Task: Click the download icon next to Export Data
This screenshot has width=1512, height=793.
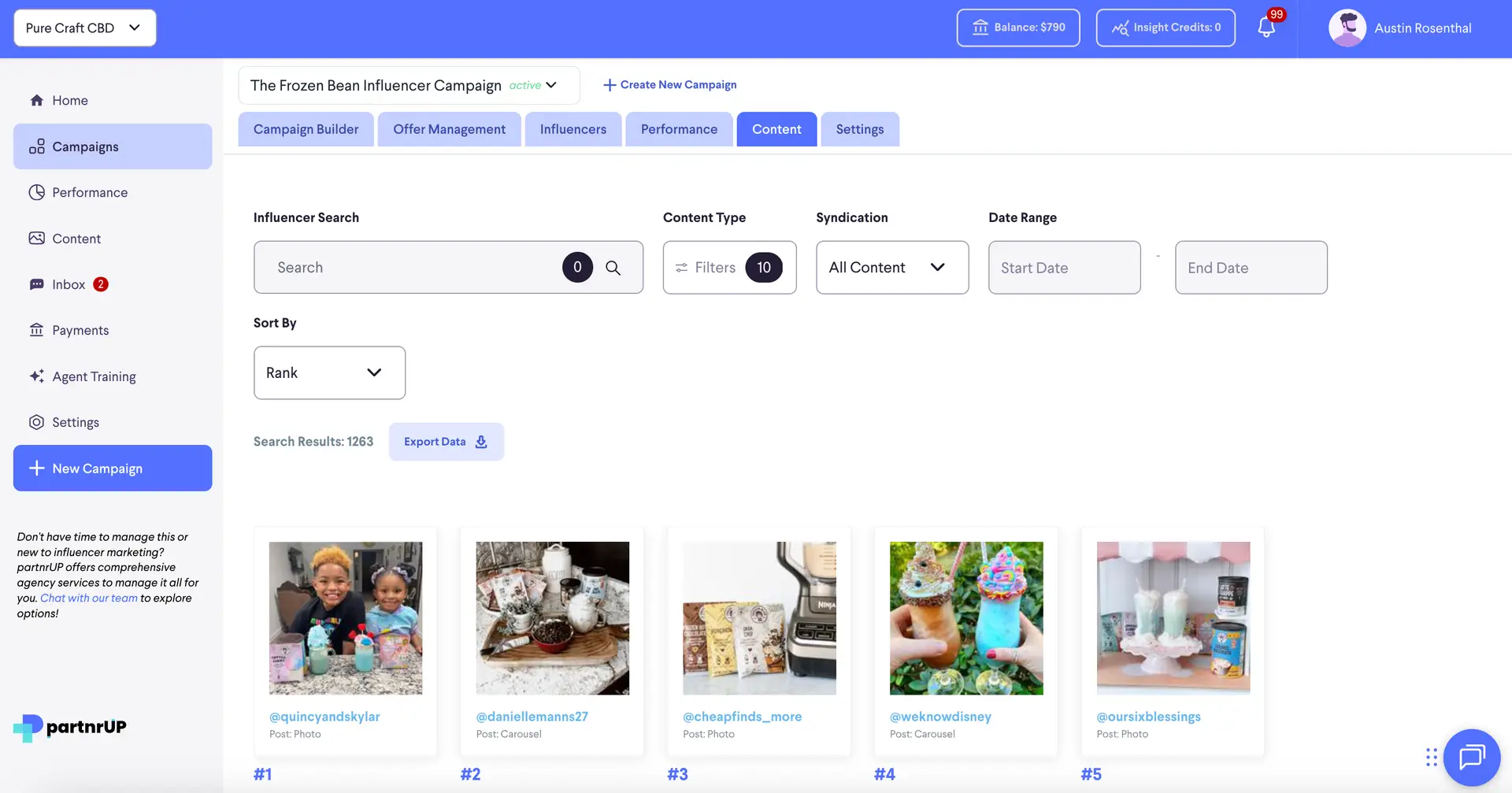Action: 481,442
